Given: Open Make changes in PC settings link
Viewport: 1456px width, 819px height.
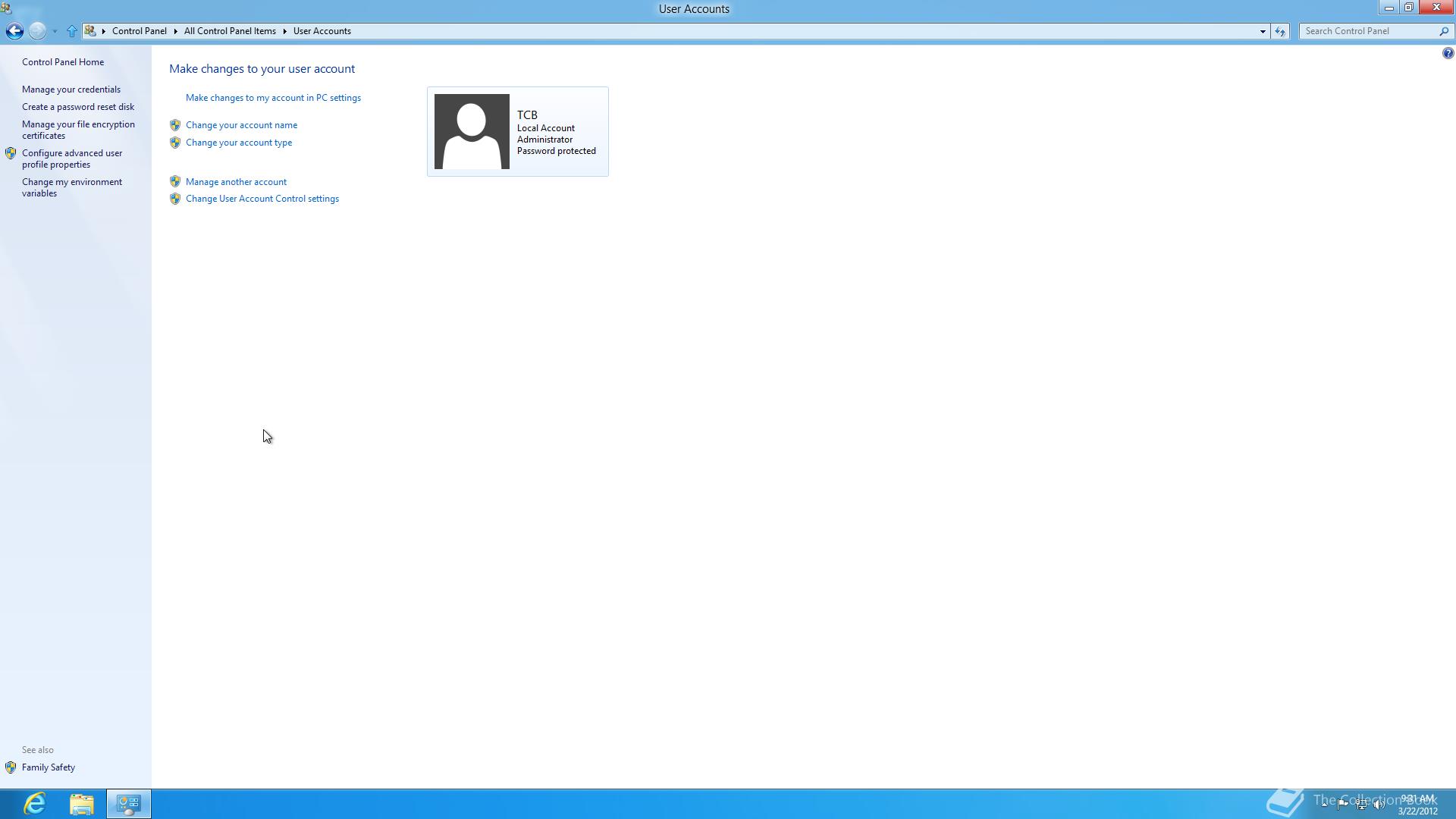Looking at the screenshot, I should [273, 98].
